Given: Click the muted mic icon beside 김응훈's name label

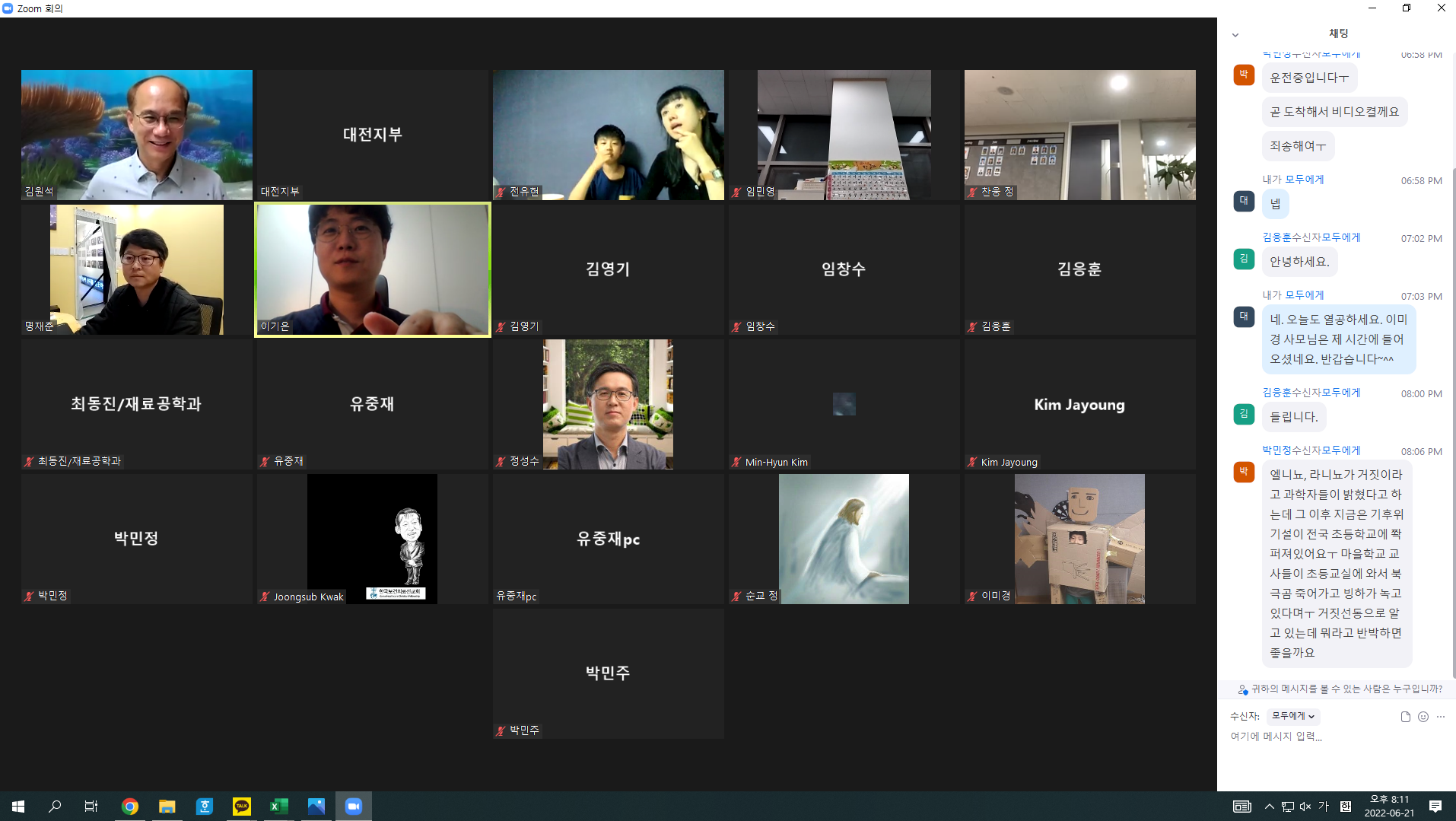Looking at the screenshot, I should tap(972, 326).
